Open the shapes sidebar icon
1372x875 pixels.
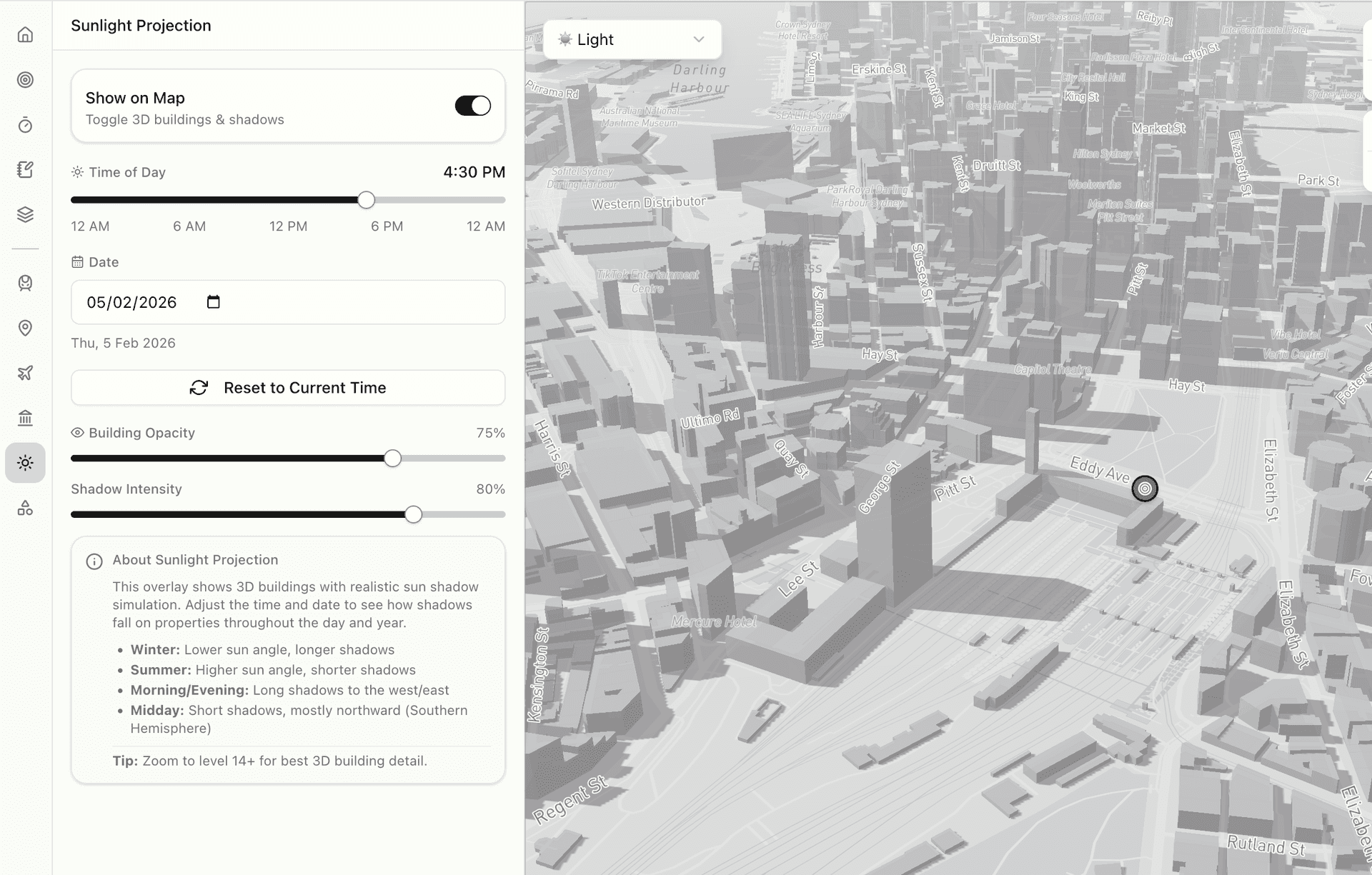(25, 508)
